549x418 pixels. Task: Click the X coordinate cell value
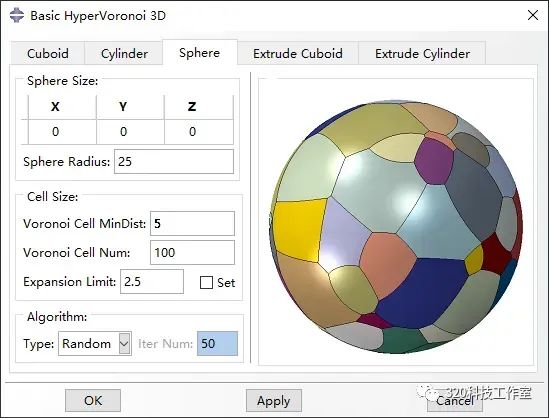tap(62, 132)
